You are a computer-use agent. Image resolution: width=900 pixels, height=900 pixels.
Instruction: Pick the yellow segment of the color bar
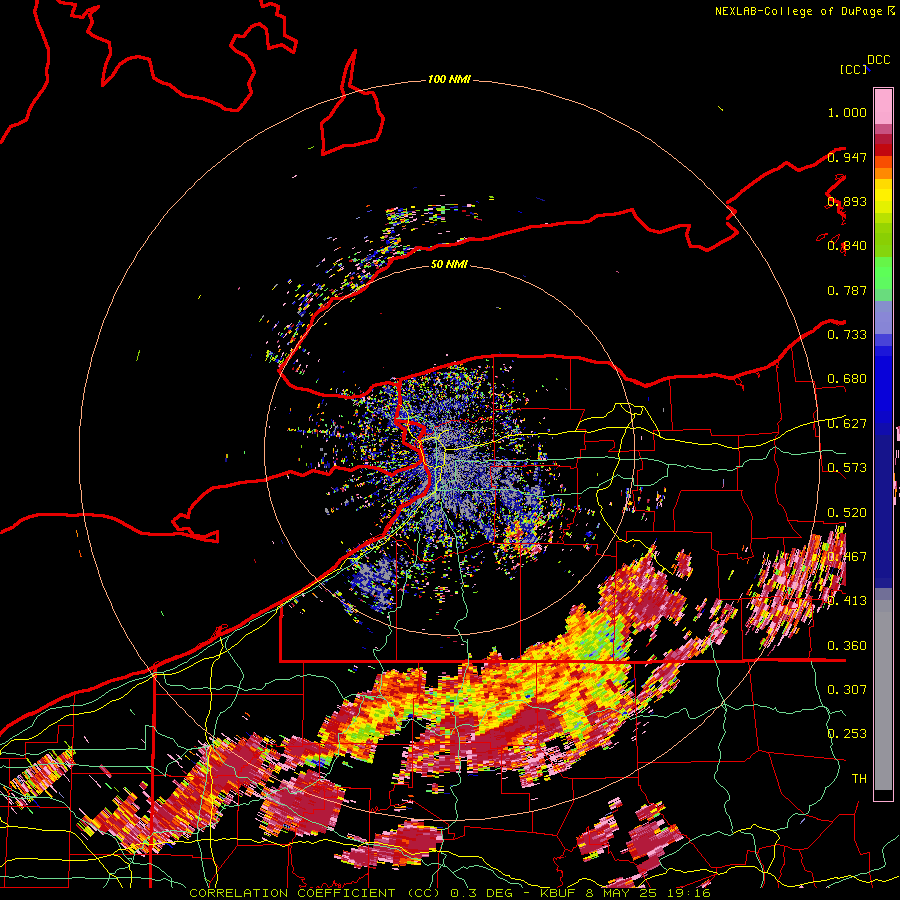coord(883,198)
